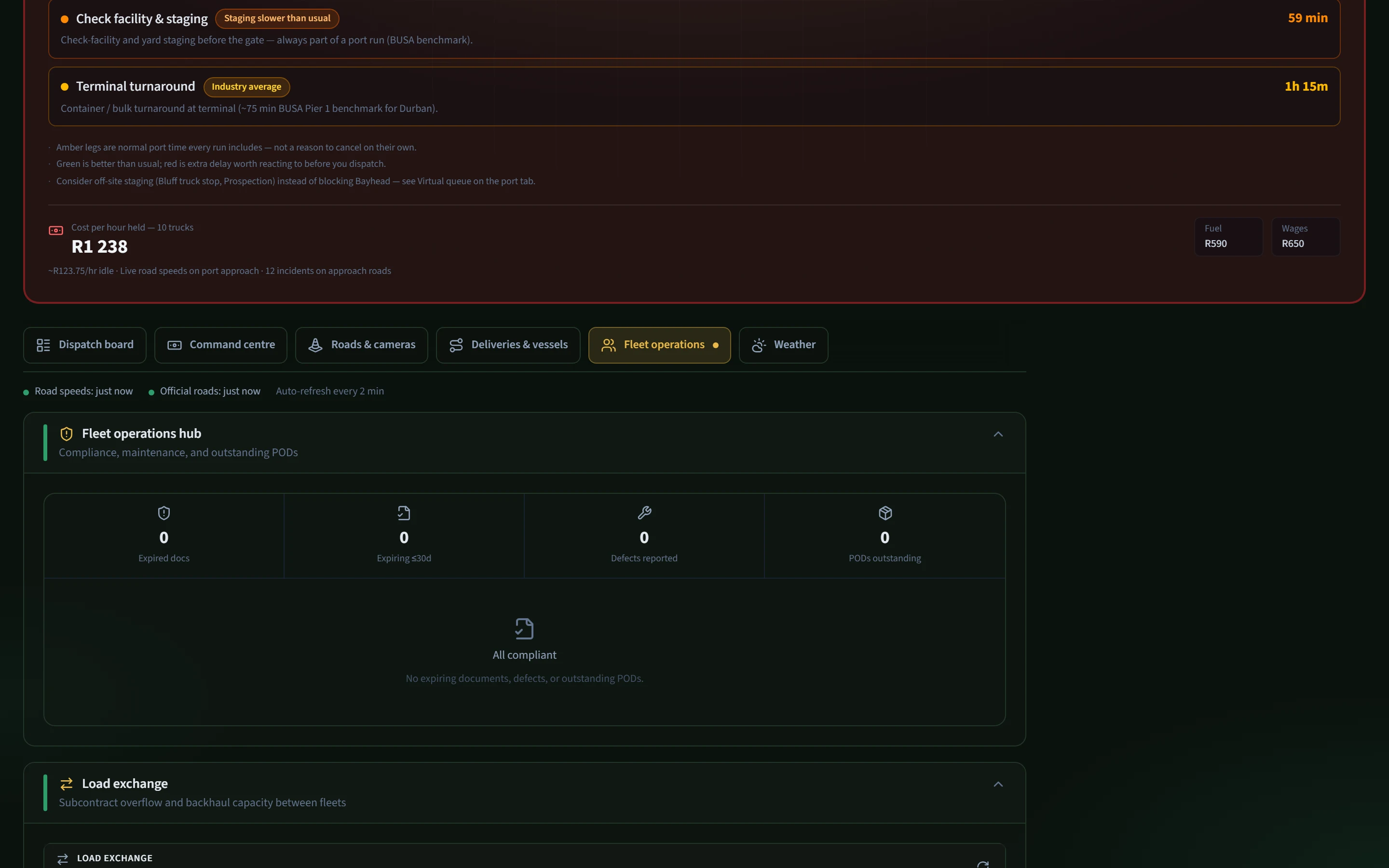This screenshot has width=1389, height=868.
Task: Click the Expired docs shield icon
Action: tap(163, 513)
